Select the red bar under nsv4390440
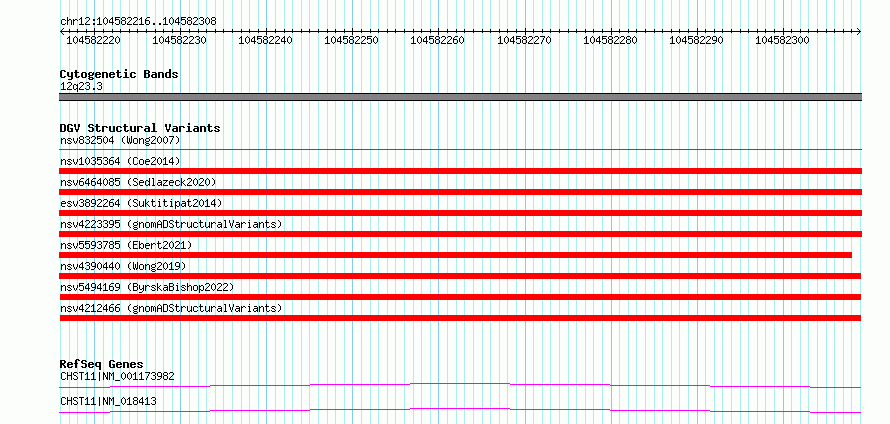This screenshot has height=424, width=890. [x=460, y=276]
